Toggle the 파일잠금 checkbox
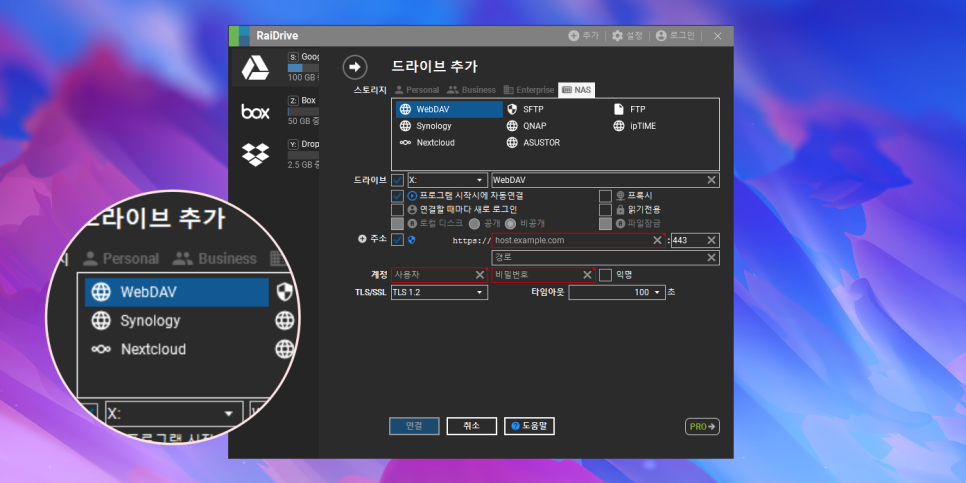The image size is (966, 483). (606, 224)
